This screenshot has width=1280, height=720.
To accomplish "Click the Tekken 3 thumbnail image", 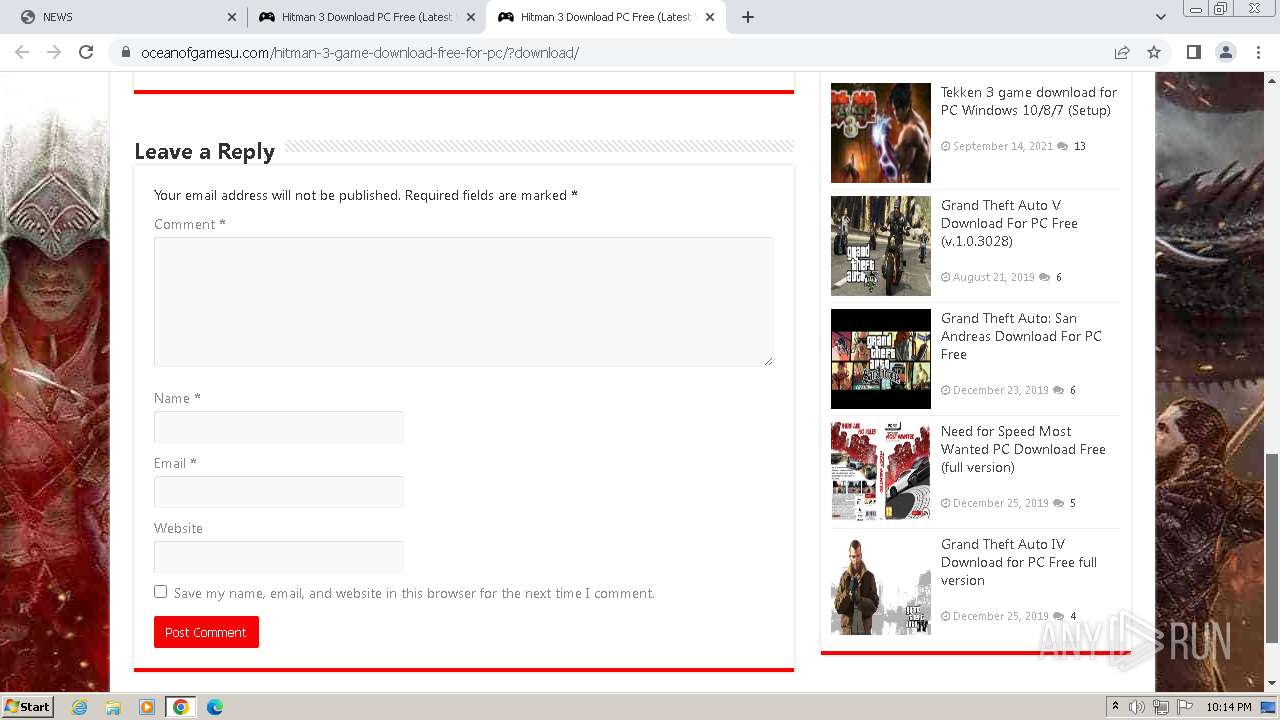I will [x=881, y=133].
